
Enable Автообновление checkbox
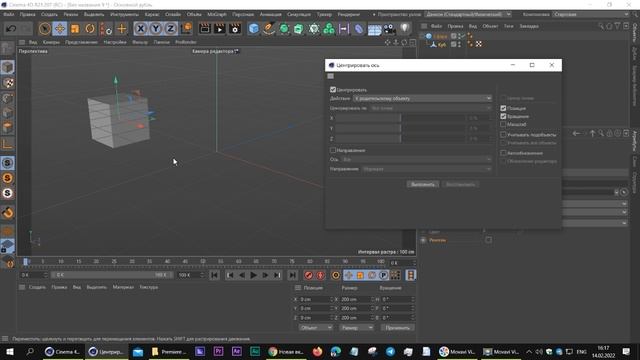coord(503,153)
